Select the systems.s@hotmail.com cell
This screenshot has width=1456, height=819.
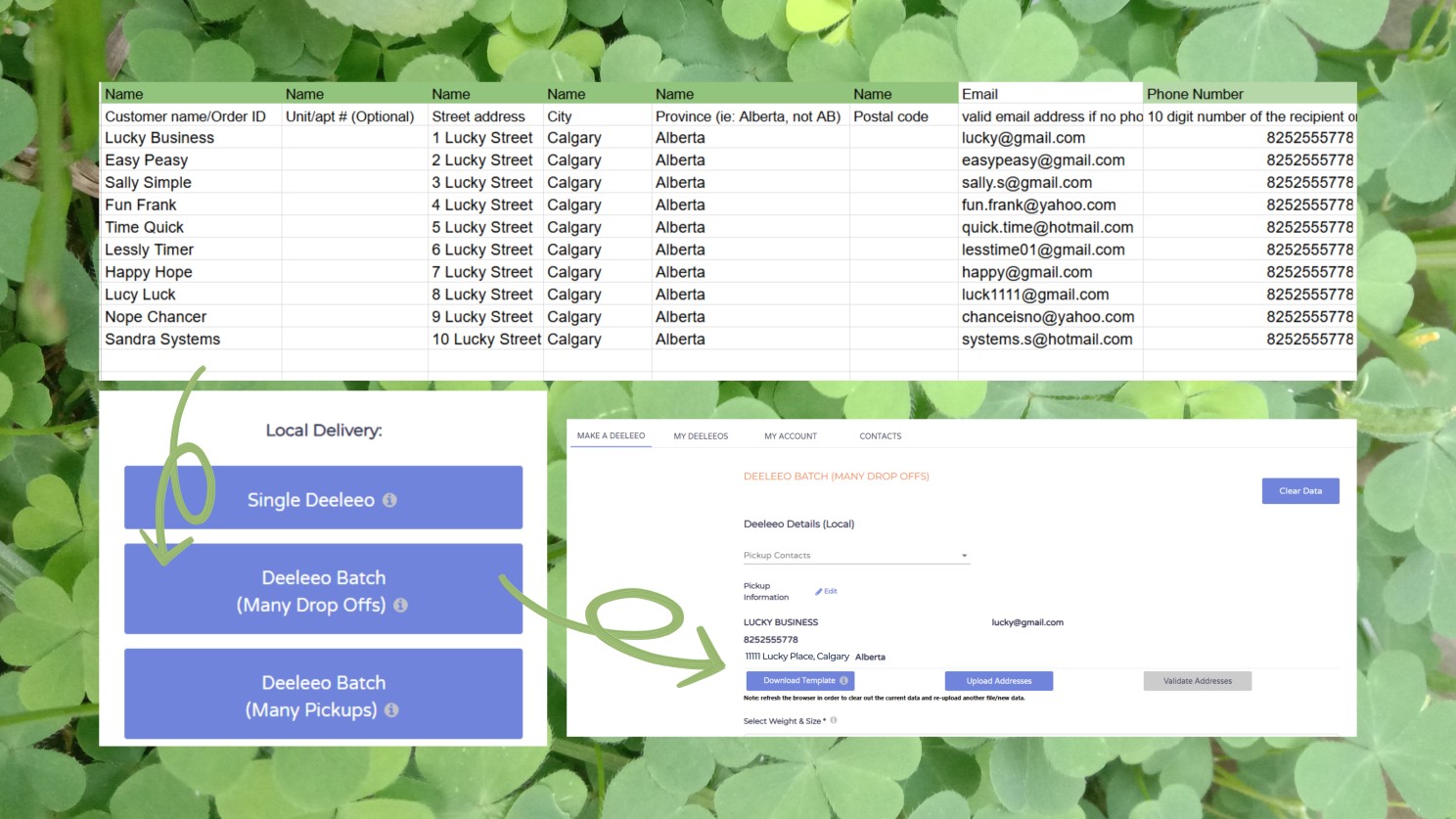pos(1050,340)
